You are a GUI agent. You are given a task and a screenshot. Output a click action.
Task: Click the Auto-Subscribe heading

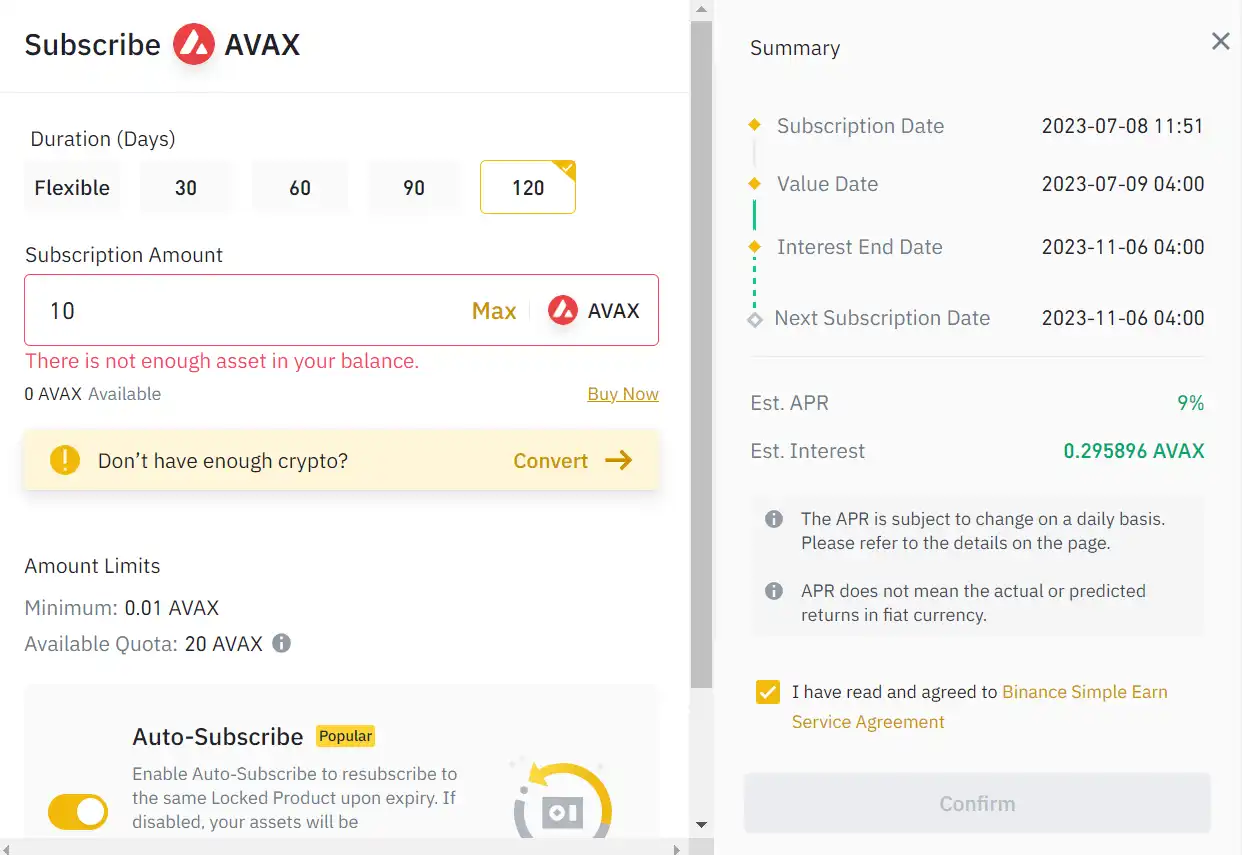pos(218,737)
